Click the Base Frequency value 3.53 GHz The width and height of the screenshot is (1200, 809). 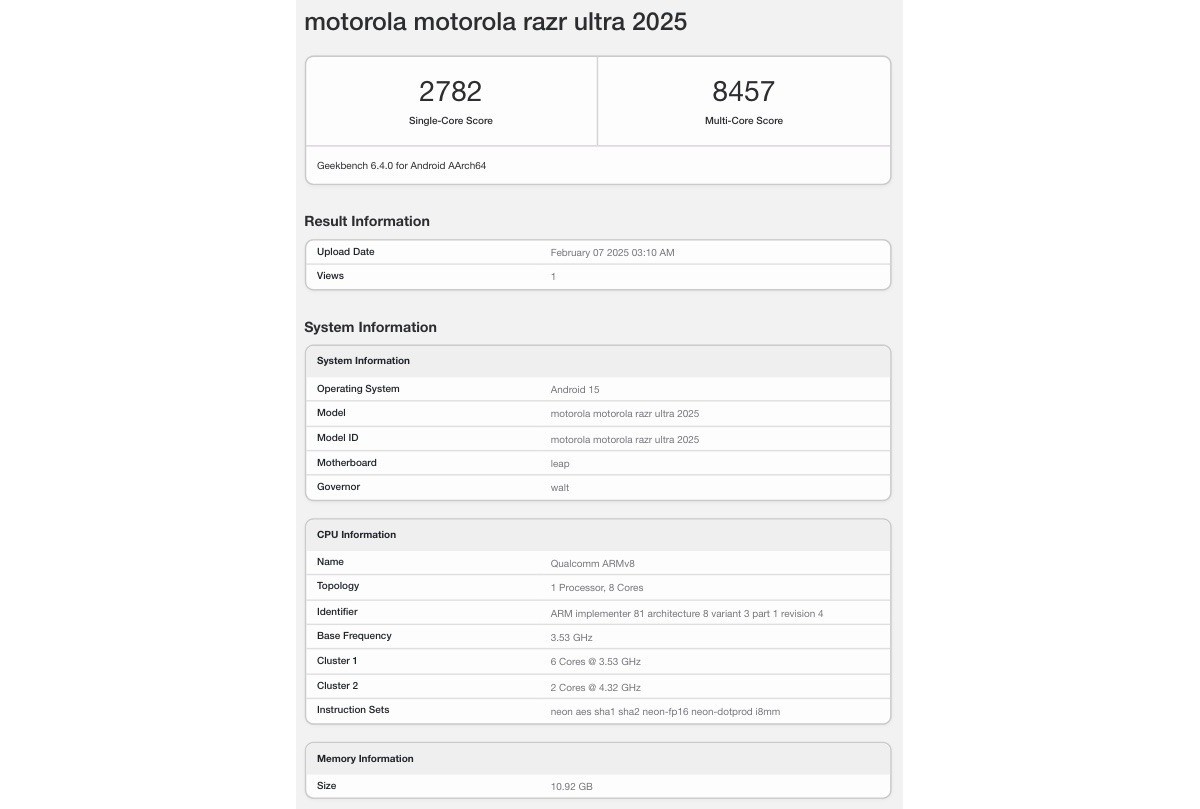pos(573,637)
